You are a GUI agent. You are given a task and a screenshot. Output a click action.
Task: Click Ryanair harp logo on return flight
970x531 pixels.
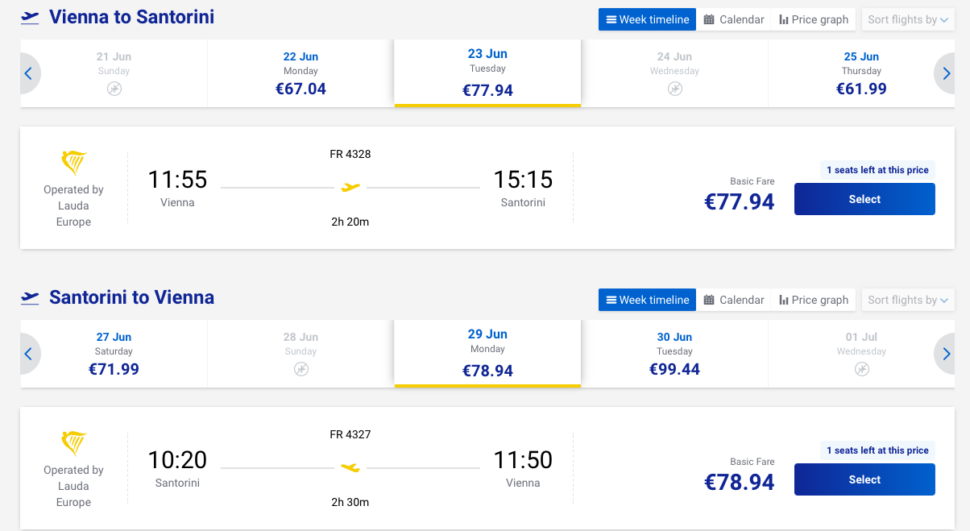click(x=73, y=443)
